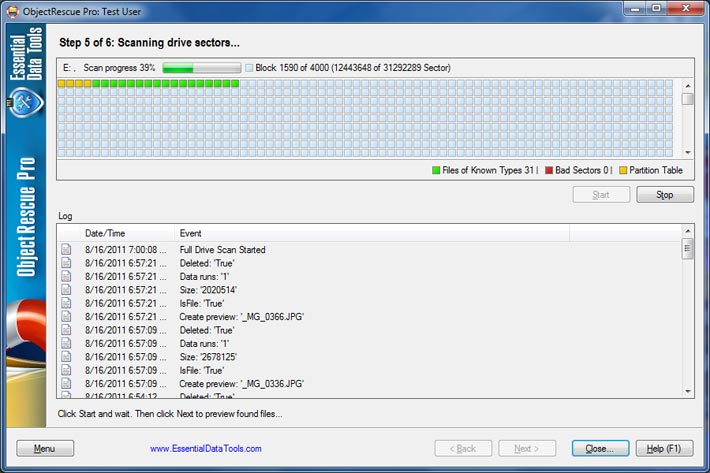Click the red Bad Sectors legend square

tap(549, 170)
